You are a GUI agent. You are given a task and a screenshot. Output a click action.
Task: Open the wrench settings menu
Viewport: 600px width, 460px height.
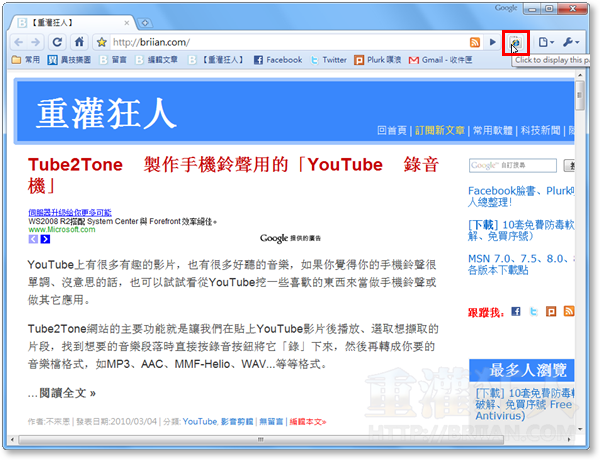click(x=575, y=42)
